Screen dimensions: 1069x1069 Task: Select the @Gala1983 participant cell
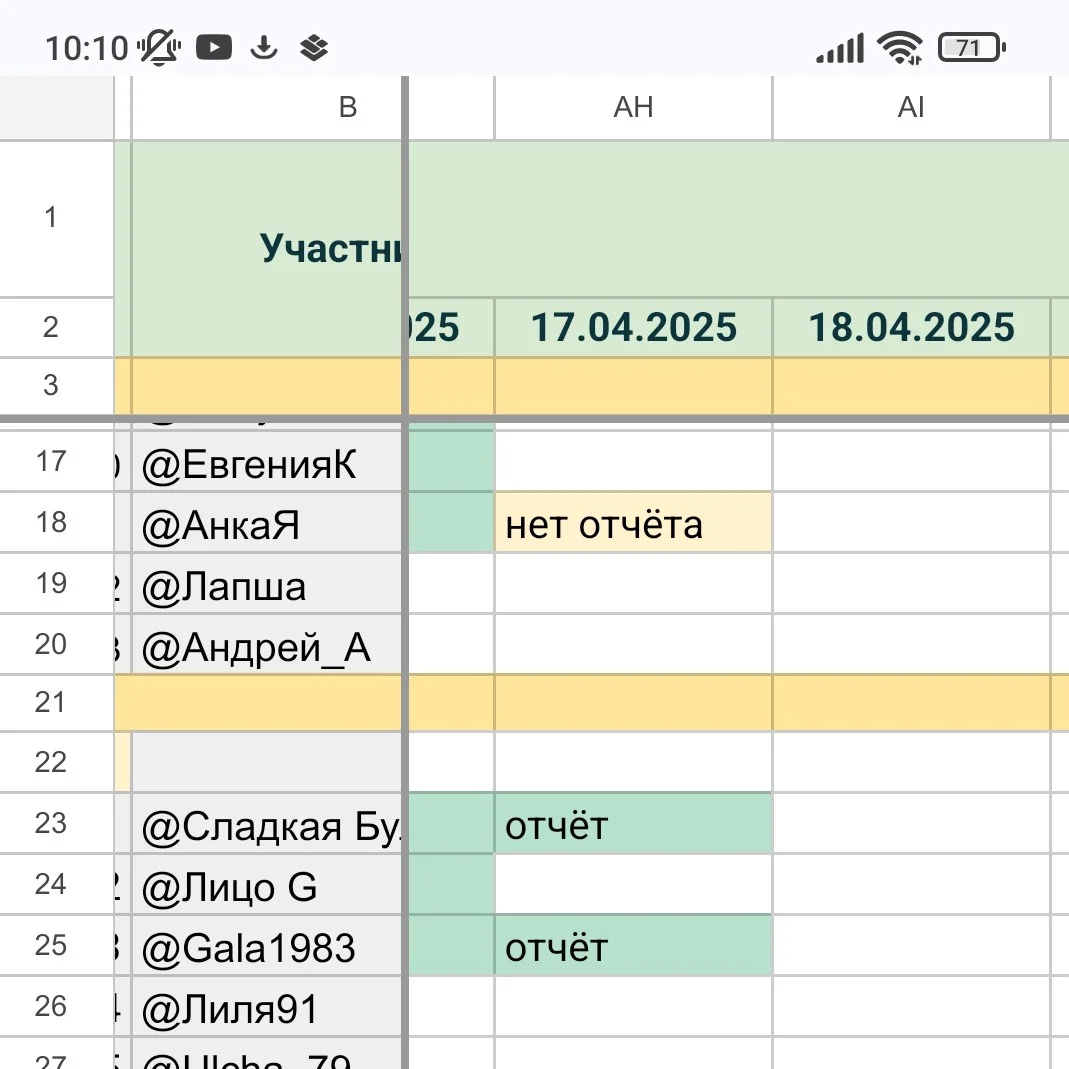click(266, 947)
